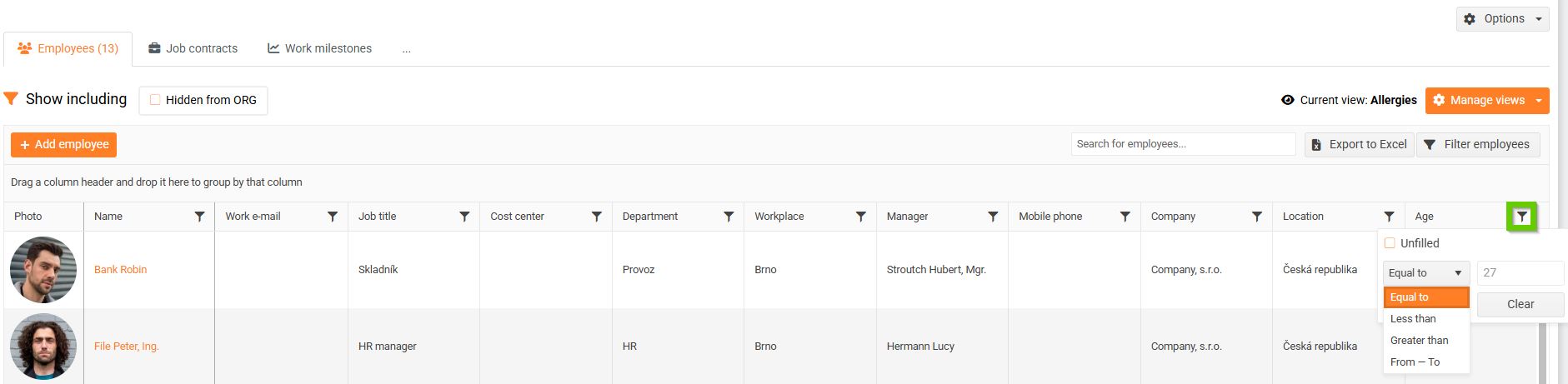The image size is (1568, 384).
Task: Open filter for Manager column
Action: pyautogui.click(x=993, y=217)
